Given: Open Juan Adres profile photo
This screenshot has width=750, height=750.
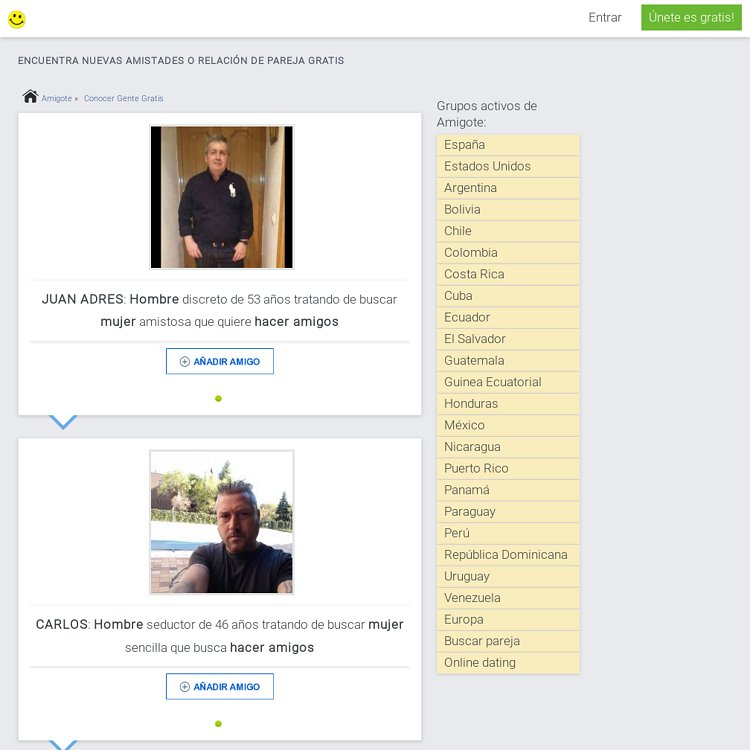Looking at the screenshot, I should 221,197.
